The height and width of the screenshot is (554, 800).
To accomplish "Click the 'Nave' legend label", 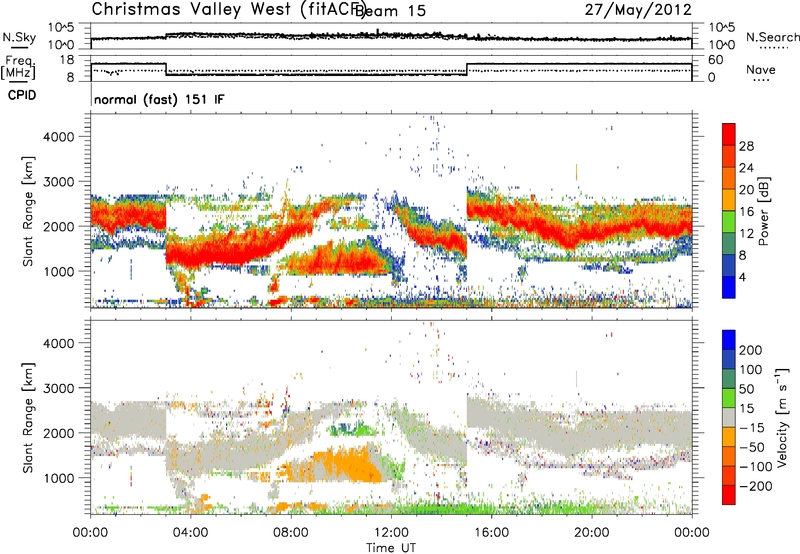I will [761, 70].
